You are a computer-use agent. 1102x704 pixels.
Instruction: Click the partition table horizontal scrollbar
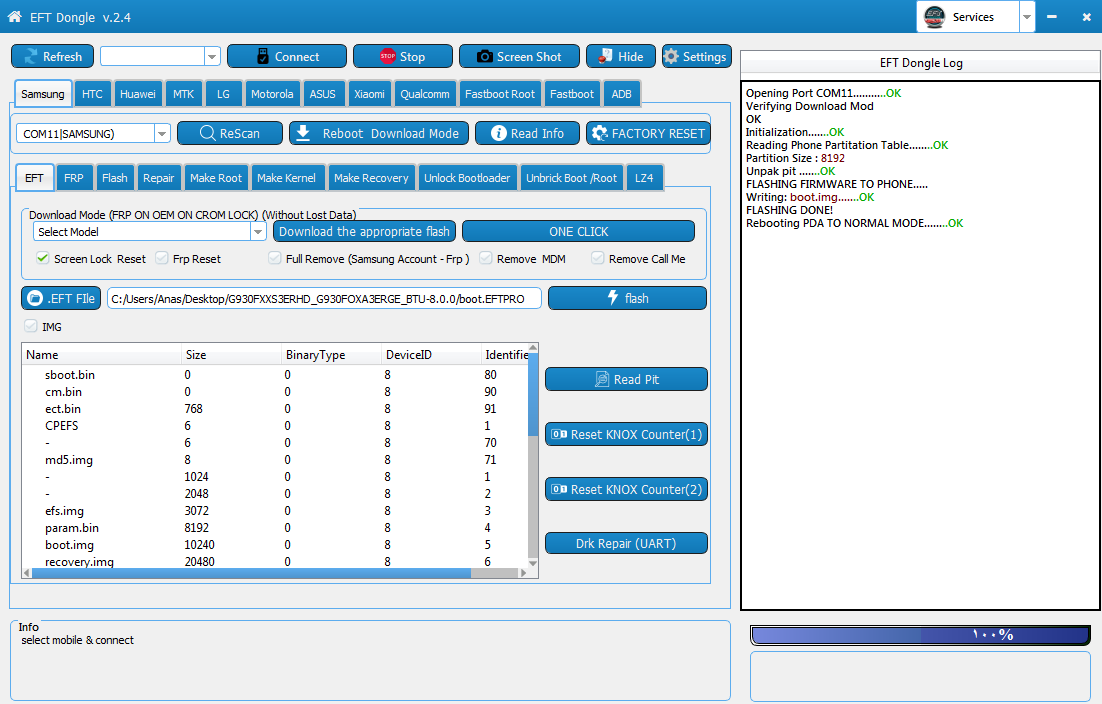coord(275,573)
